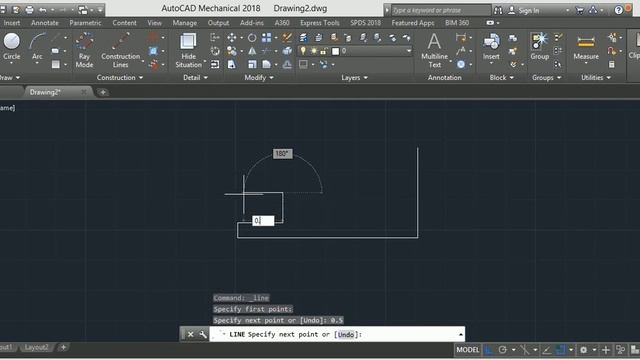Select the Array tool in Modify panel

pos(267,38)
